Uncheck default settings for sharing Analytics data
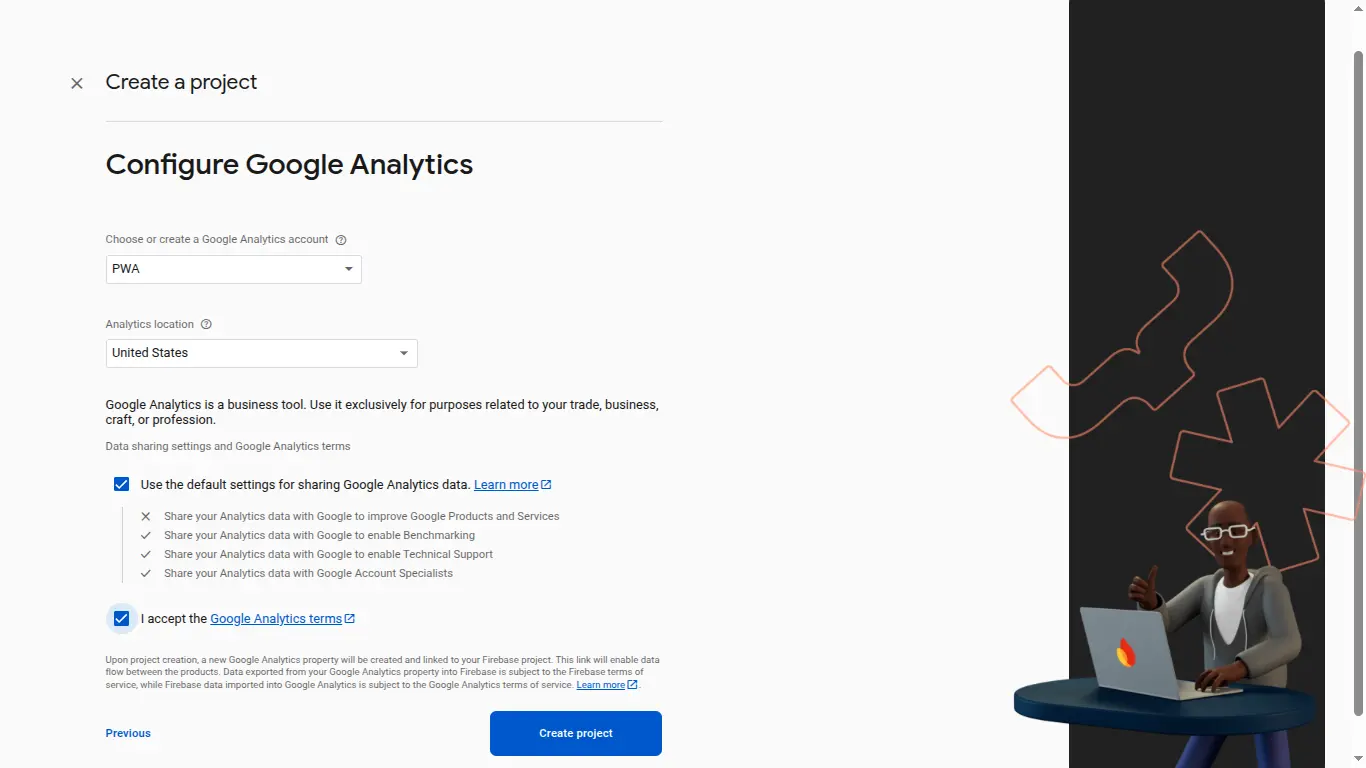This screenshot has width=1366, height=768. (x=121, y=483)
